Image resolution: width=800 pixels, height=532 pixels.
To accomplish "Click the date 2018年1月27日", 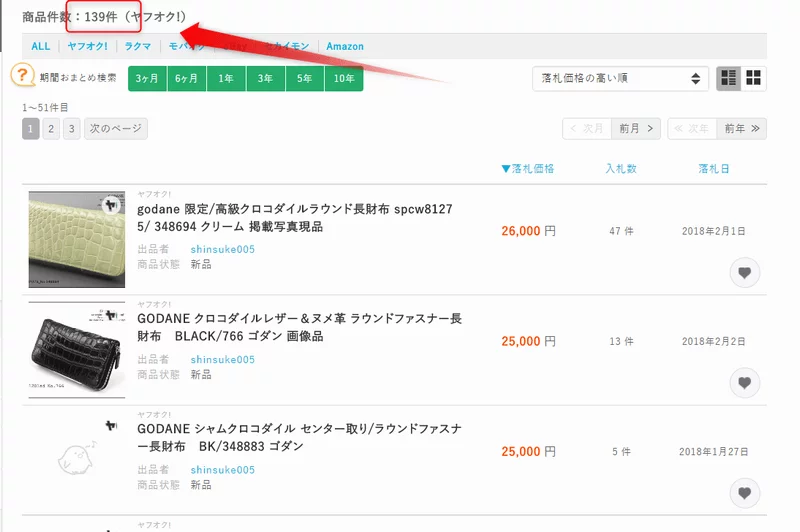I will 714,451.
